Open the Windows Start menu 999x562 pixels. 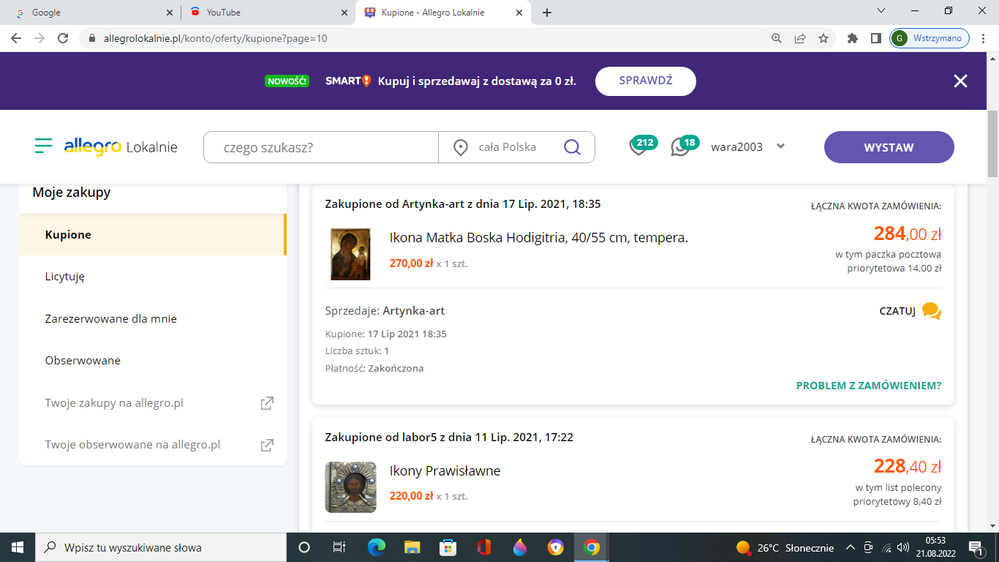point(17,547)
